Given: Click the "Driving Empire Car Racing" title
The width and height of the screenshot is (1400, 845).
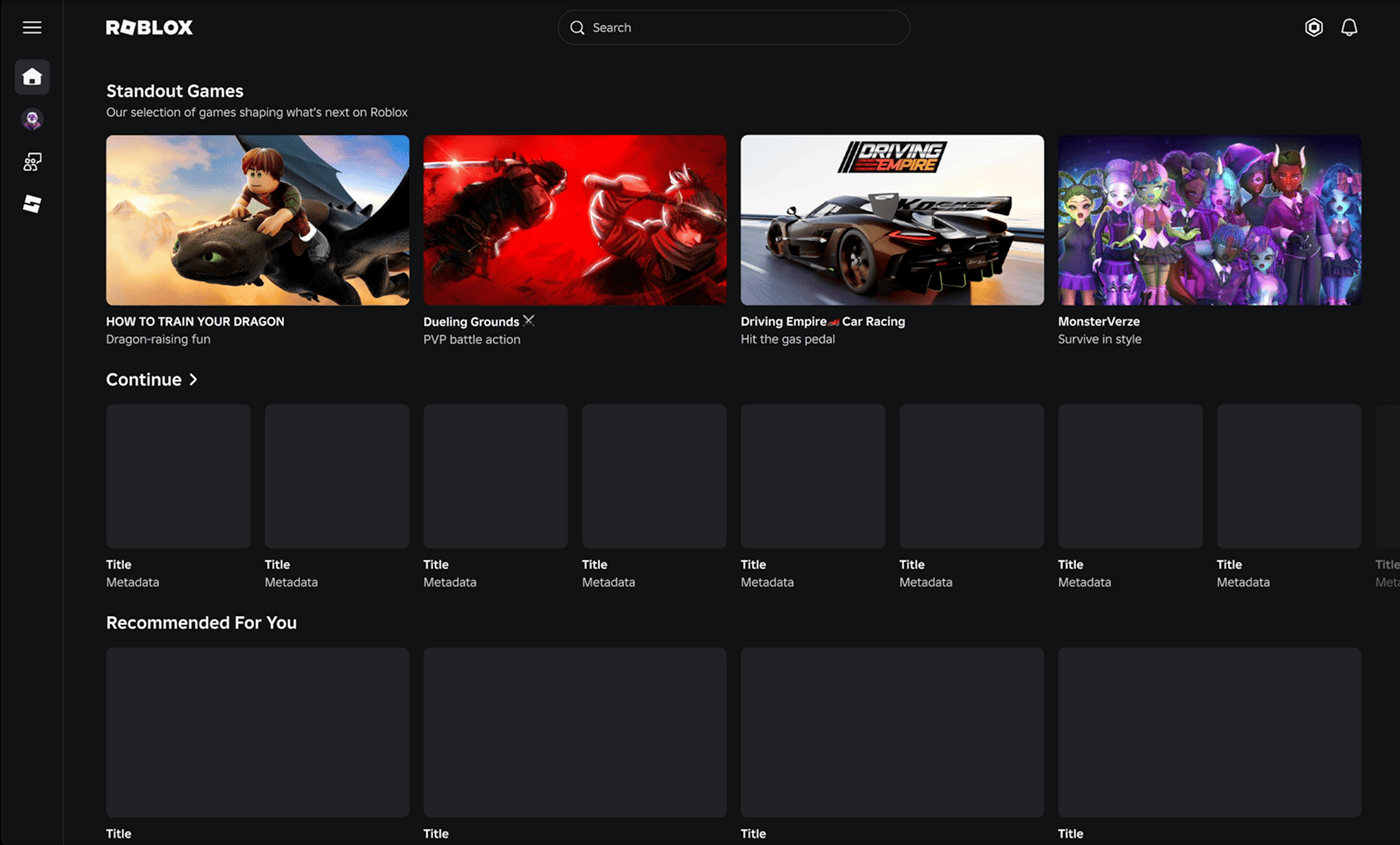Looking at the screenshot, I should coord(823,322).
